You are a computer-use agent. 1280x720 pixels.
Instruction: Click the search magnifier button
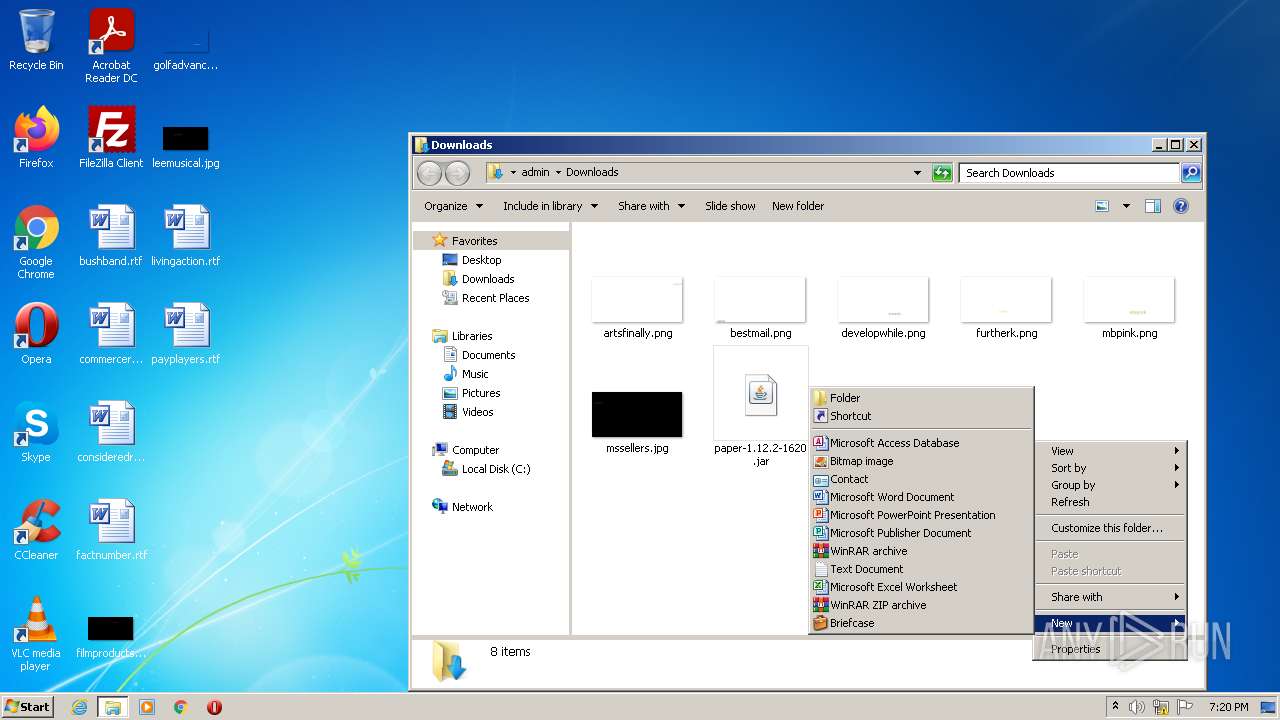(x=1190, y=173)
